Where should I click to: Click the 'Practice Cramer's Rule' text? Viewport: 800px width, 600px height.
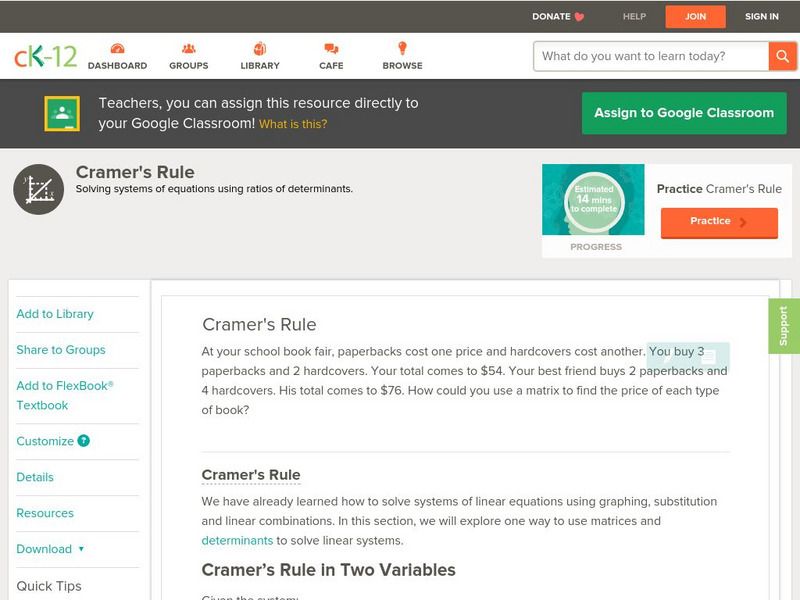(719, 189)
